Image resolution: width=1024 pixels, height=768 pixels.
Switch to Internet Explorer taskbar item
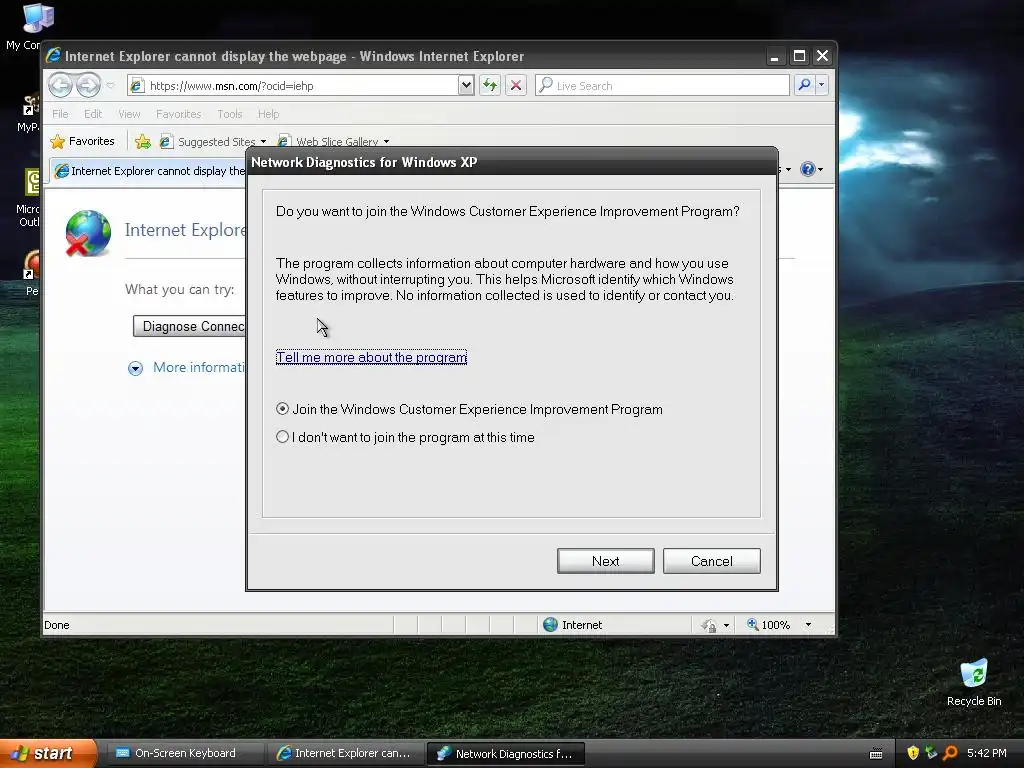[344, 753]
